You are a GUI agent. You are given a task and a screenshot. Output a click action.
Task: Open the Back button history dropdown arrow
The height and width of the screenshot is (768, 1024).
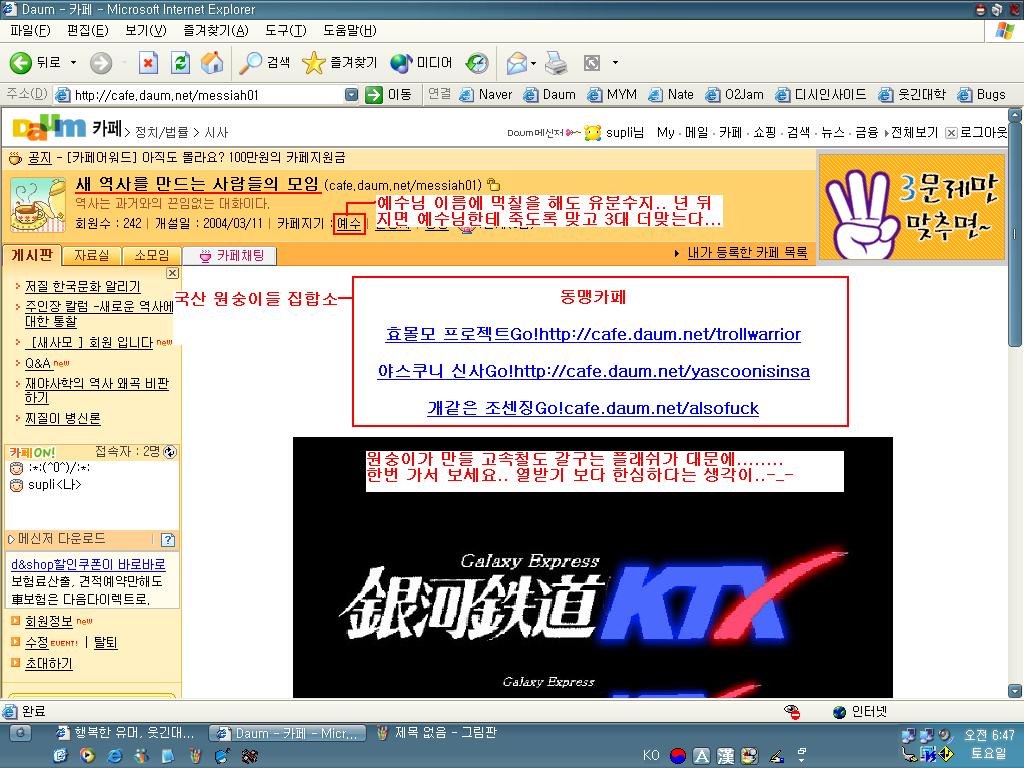click(73, 63)
